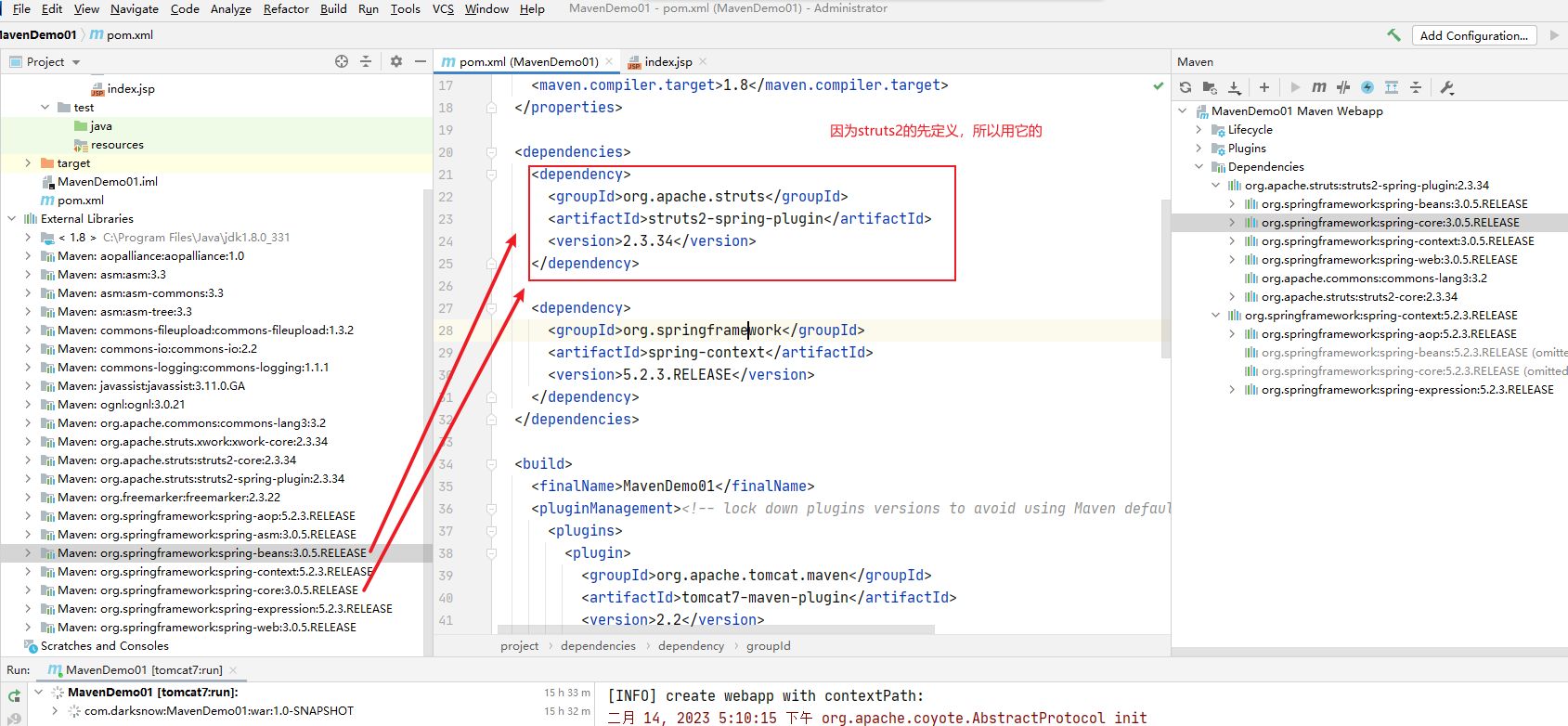Image resolution: width=1568 pixels, height=726 pixels.
Task: Open the File menu
Action: coord(21,8)
